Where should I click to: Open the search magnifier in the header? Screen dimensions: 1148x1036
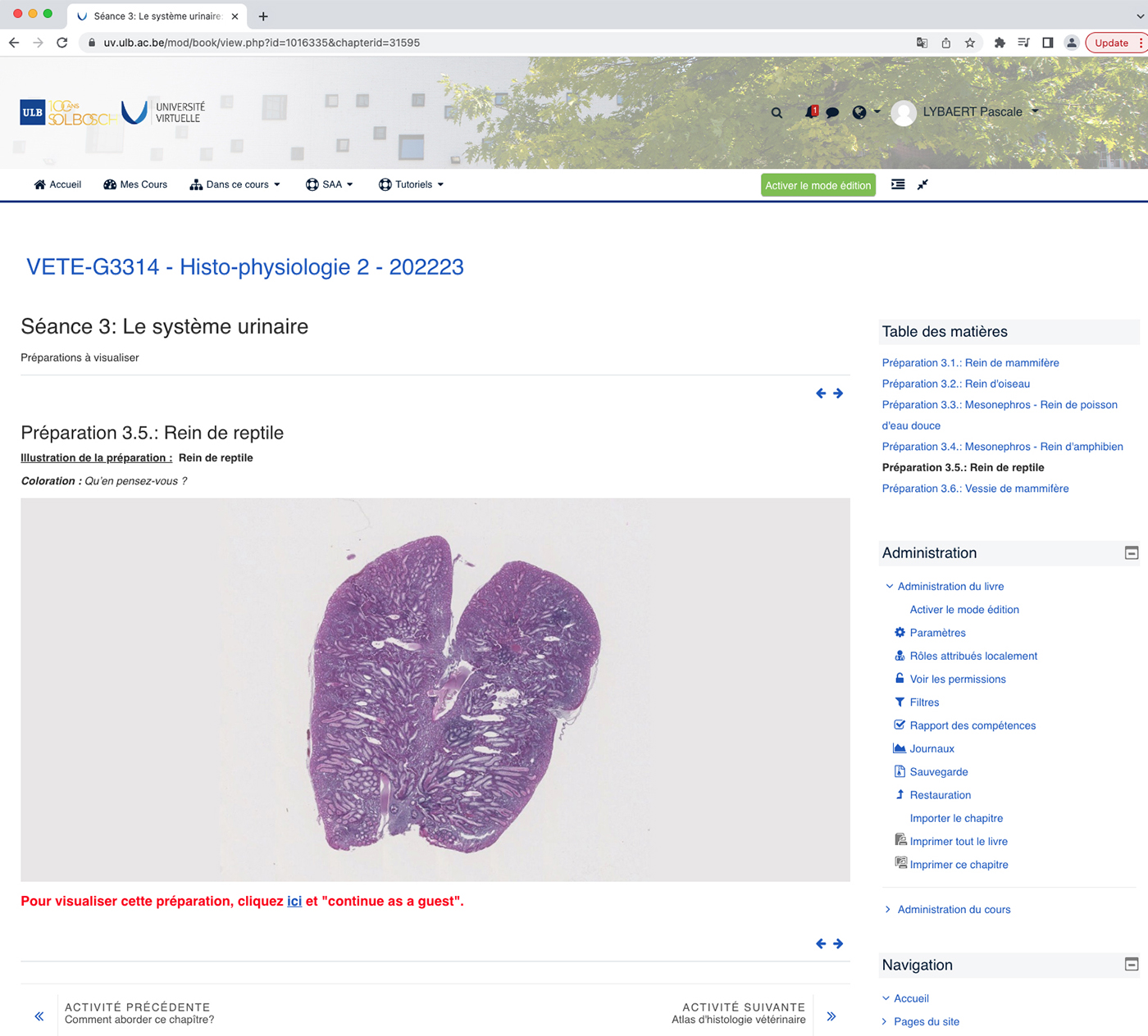pyautogui.click(x=776, y=112)
